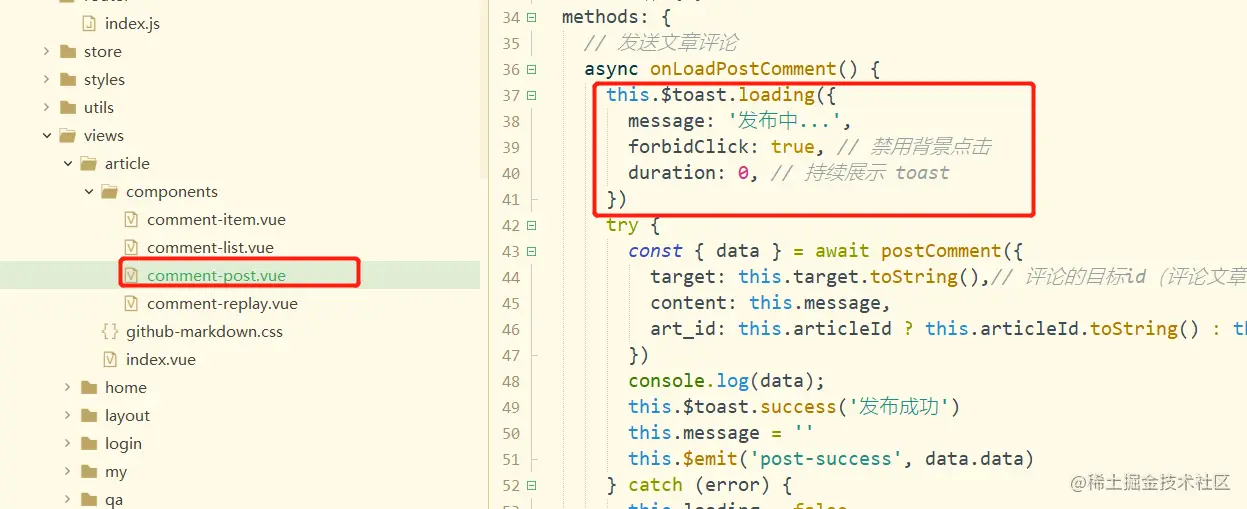Fold the toast.loading block at line 37

click(x=531, y=95)
